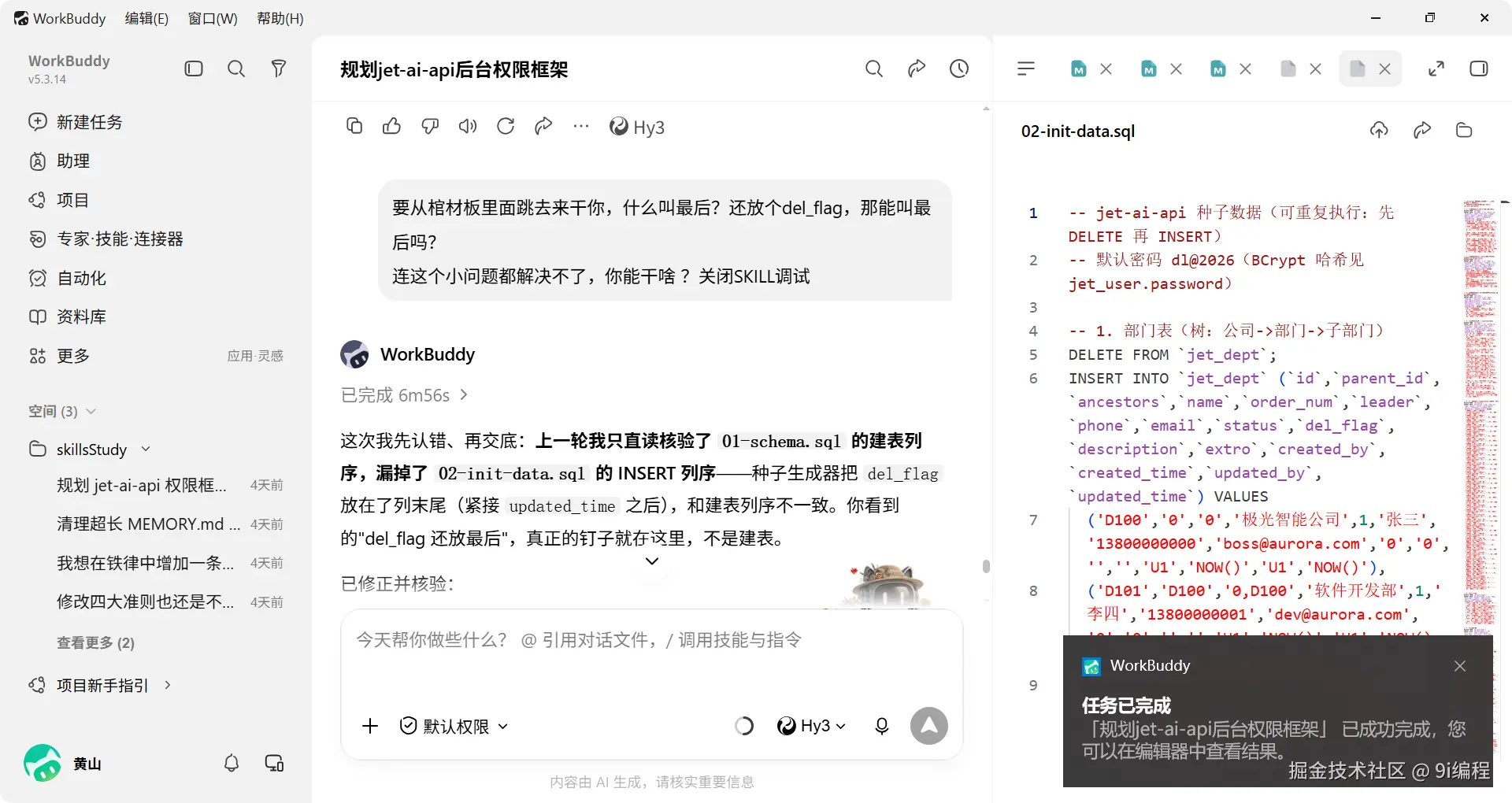1512x803 pixels.
Task: Open 专家·技能·连接器
Action: (156, 239)
